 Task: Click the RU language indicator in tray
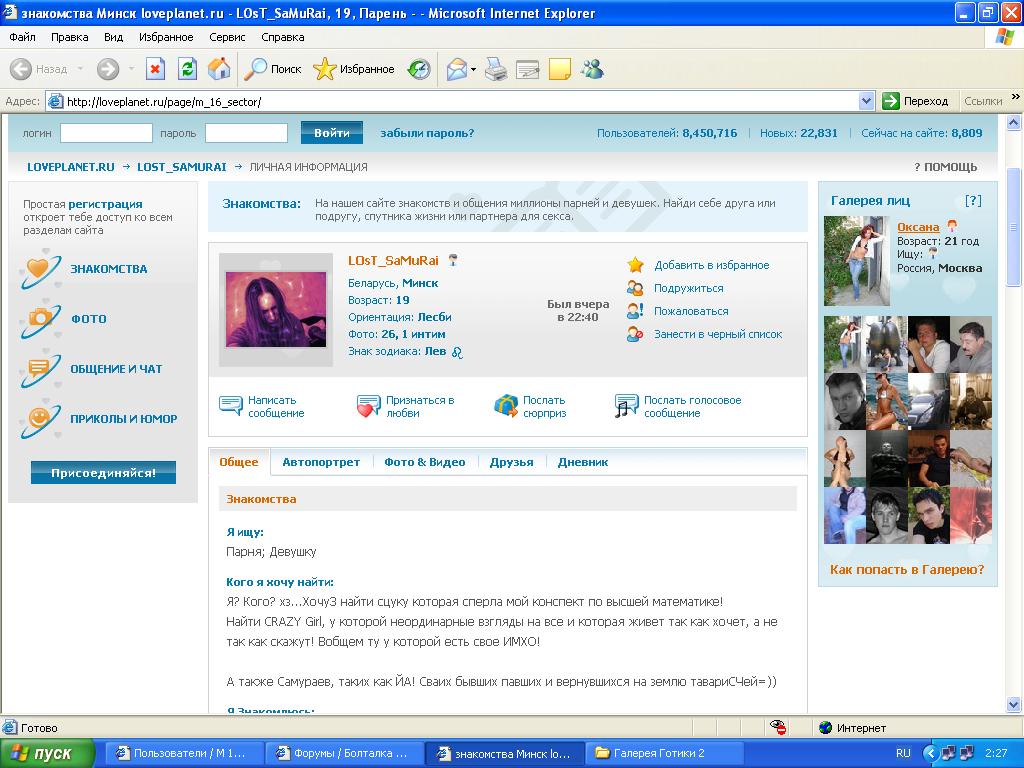[903, 754]
